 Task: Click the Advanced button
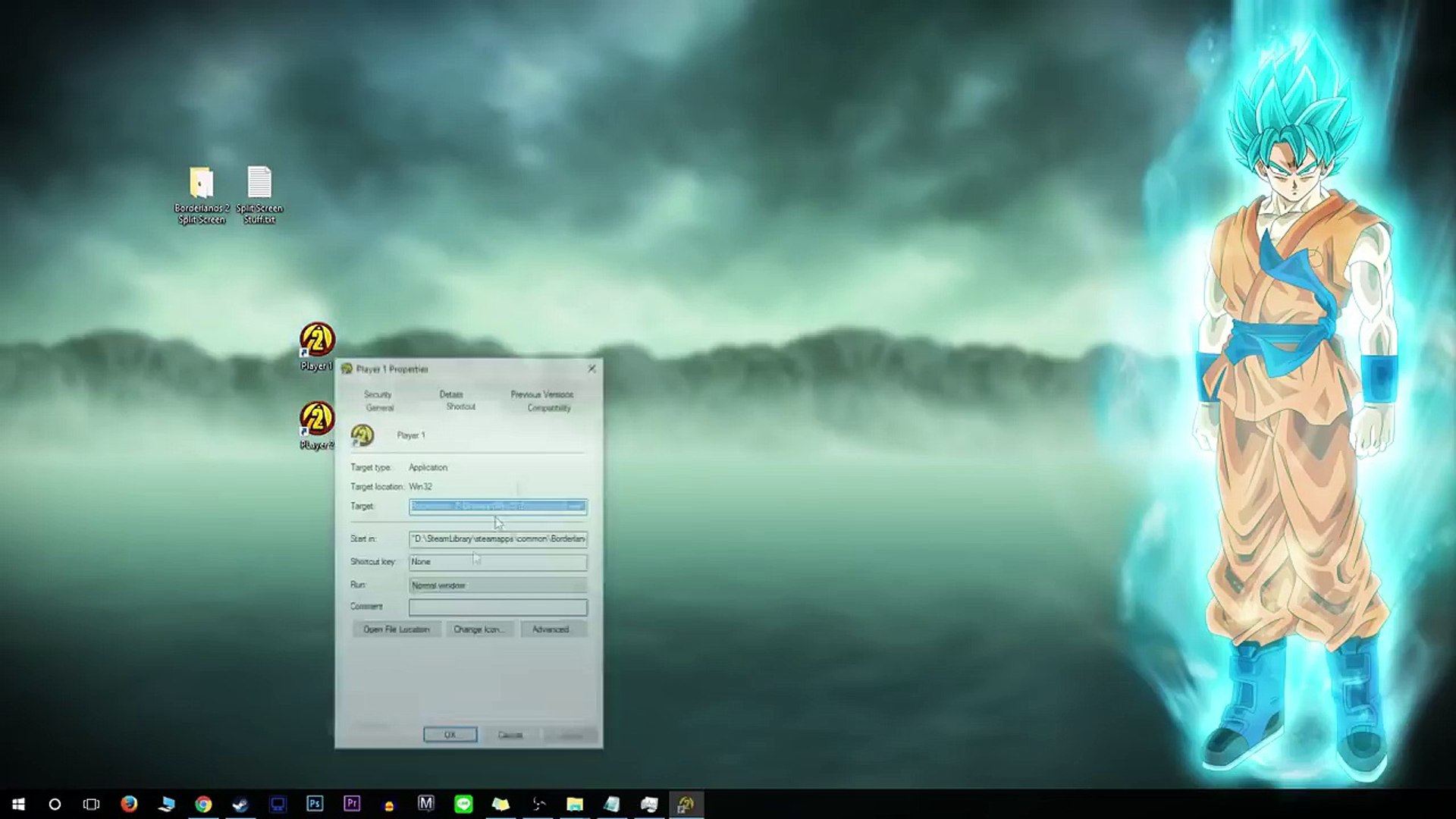click(x=551, y=629)
